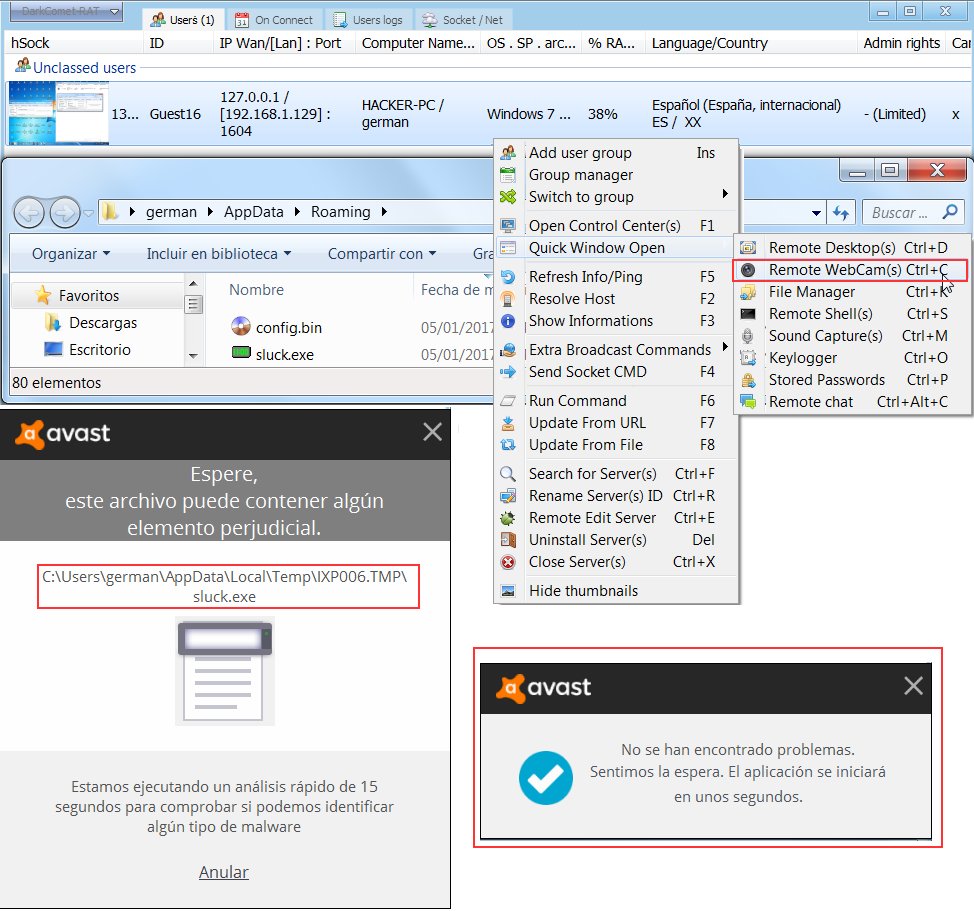Open the Compartir con dropdown
This screenshot has height=911, width=974.
tap(382, 254)
